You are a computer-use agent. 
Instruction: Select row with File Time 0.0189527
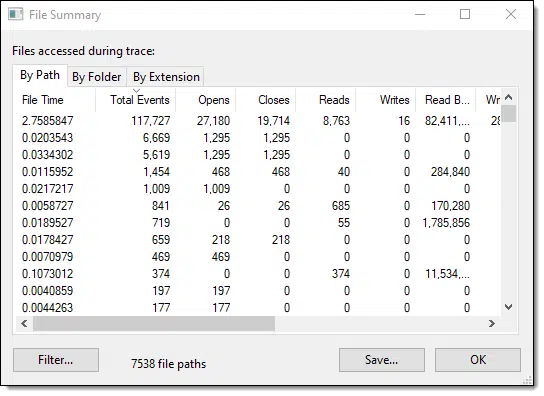257,223
